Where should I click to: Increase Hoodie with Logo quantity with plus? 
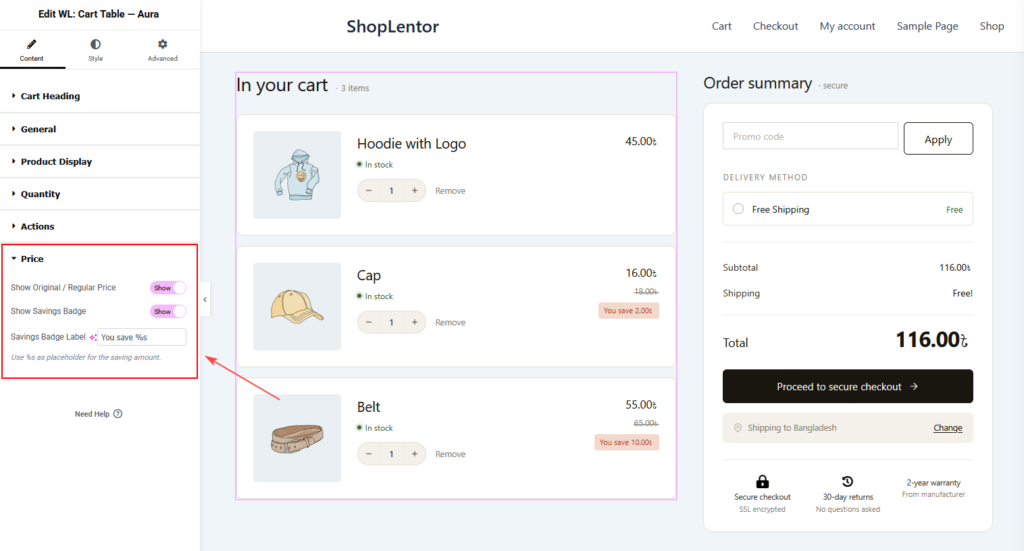pos(414,191)
